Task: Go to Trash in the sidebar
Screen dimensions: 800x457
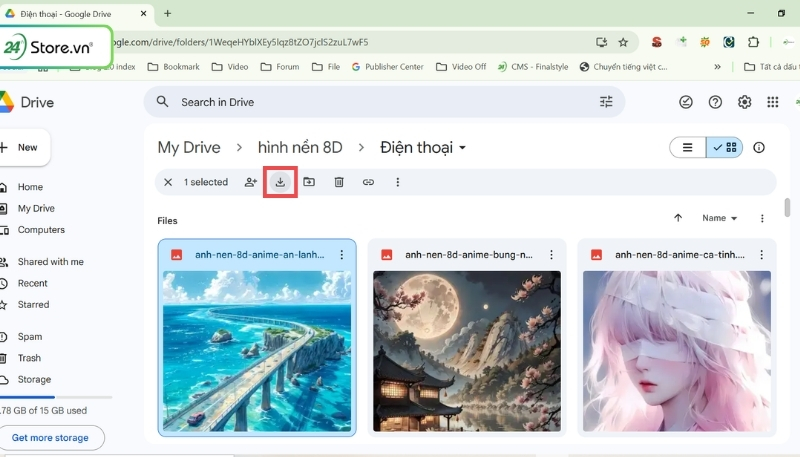Action: pos(29,358)
